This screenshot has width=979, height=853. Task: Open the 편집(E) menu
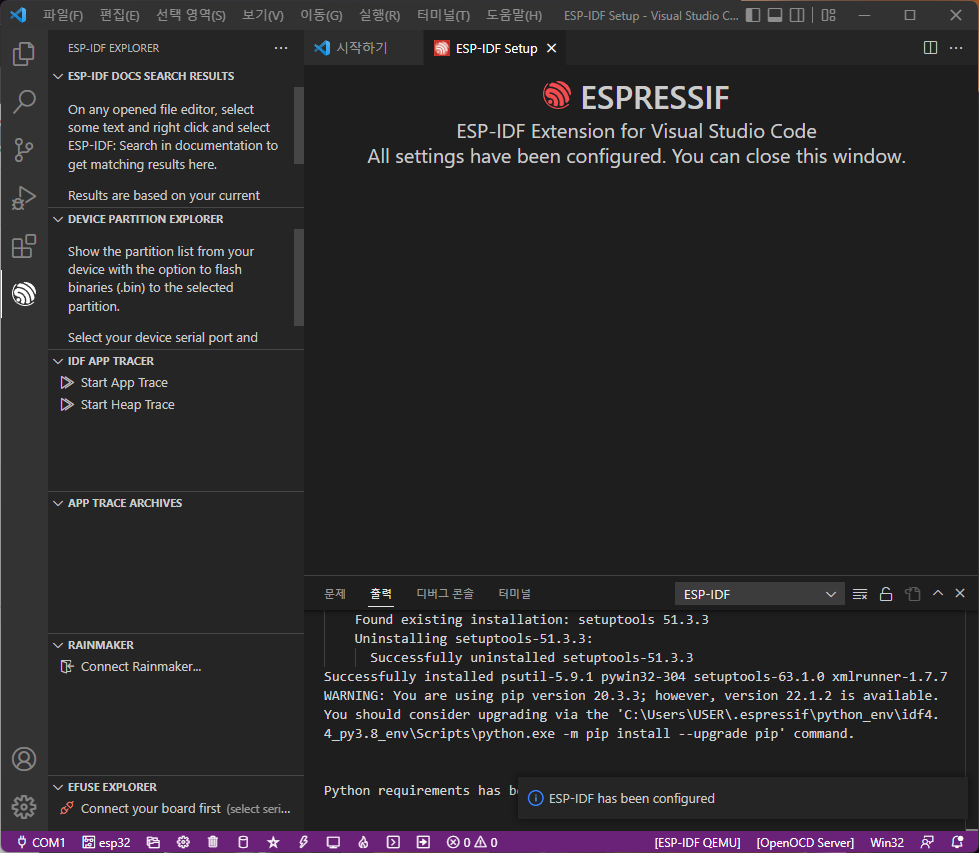pos(119,15)
